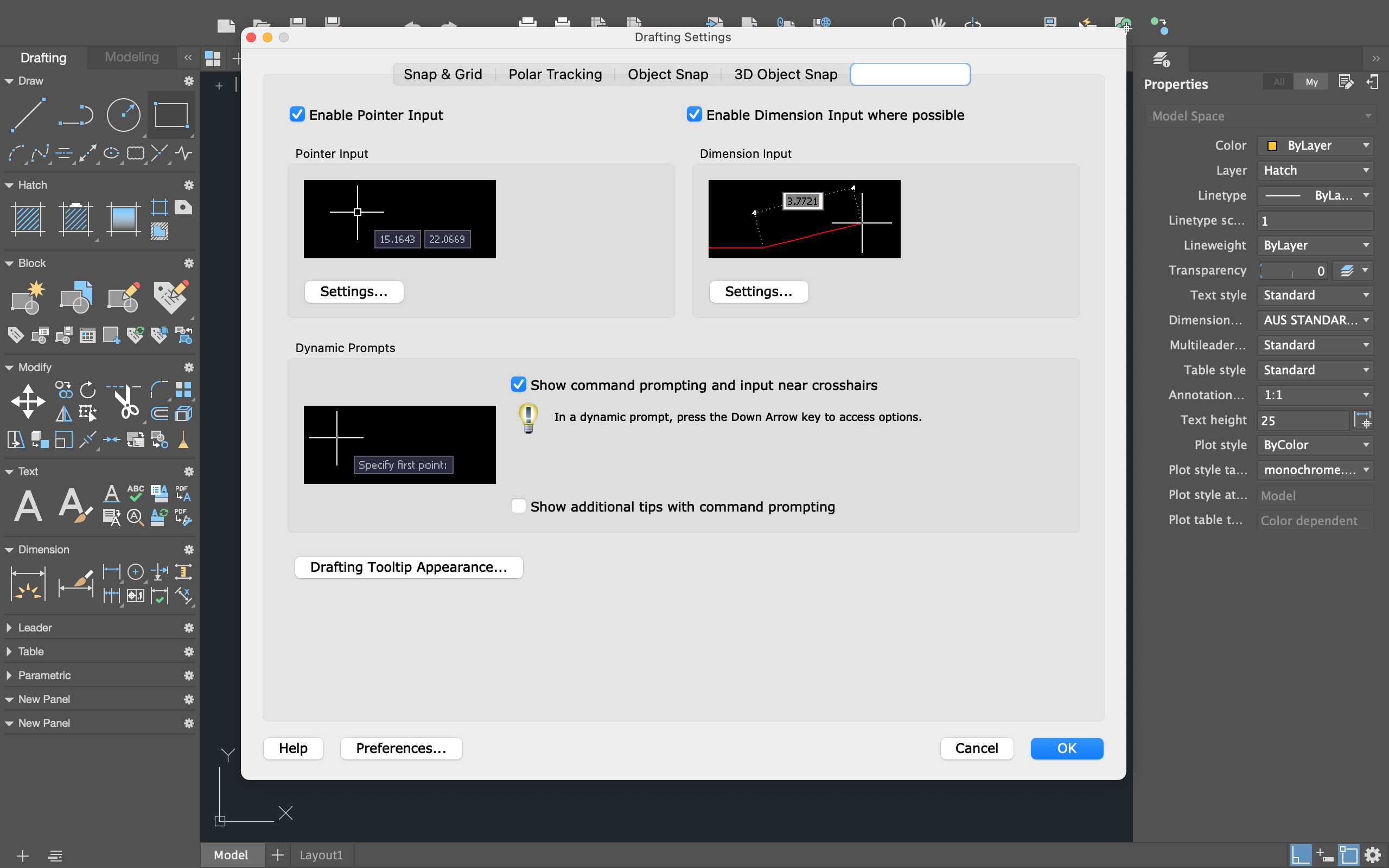The width and height of the screenshot is (1389, 868).
Task: Disable the Enable Pointer Input checkbox
Action: (x=297, y=114)
